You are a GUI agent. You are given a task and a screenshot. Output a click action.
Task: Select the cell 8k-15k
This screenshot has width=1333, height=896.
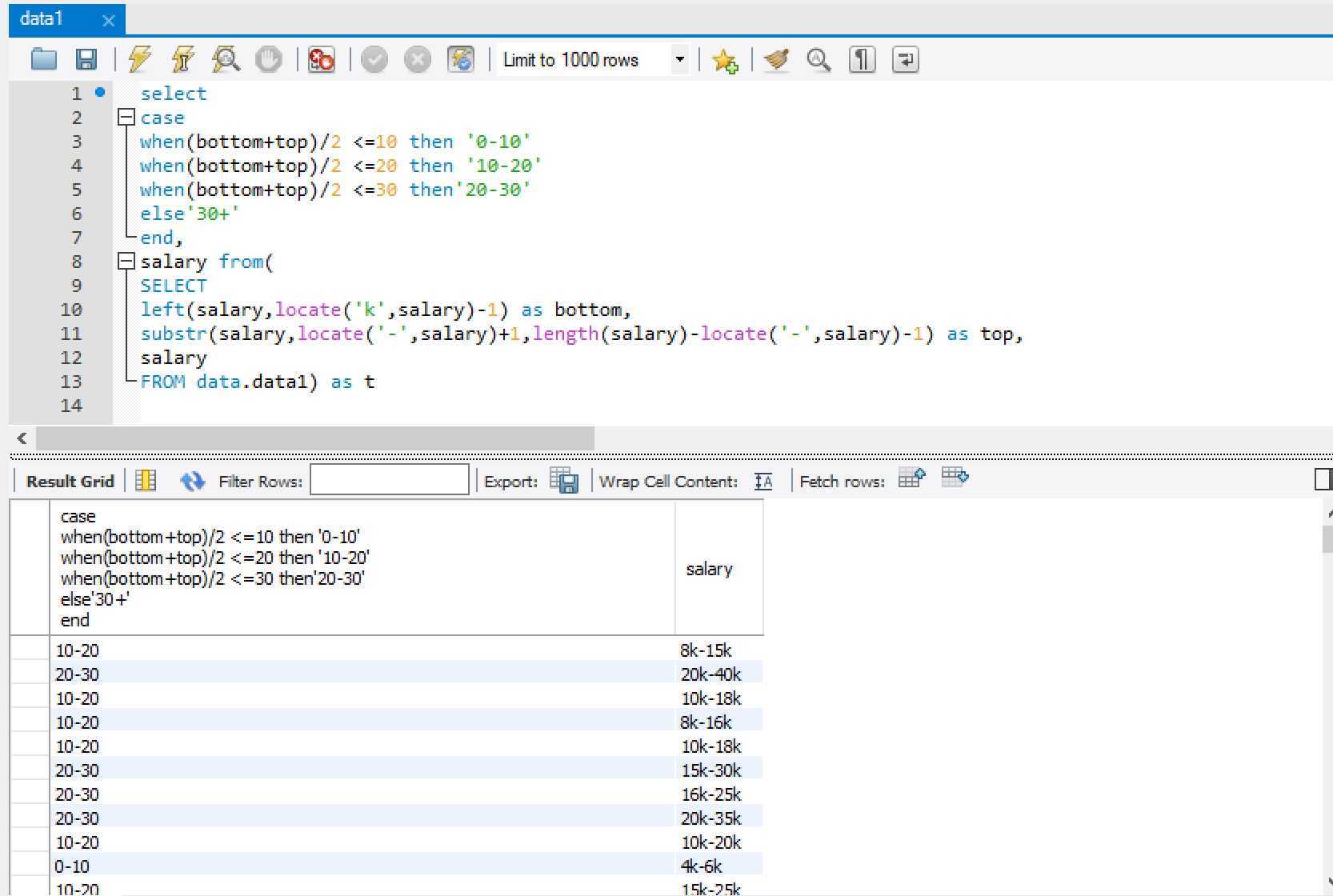(719, 650)
